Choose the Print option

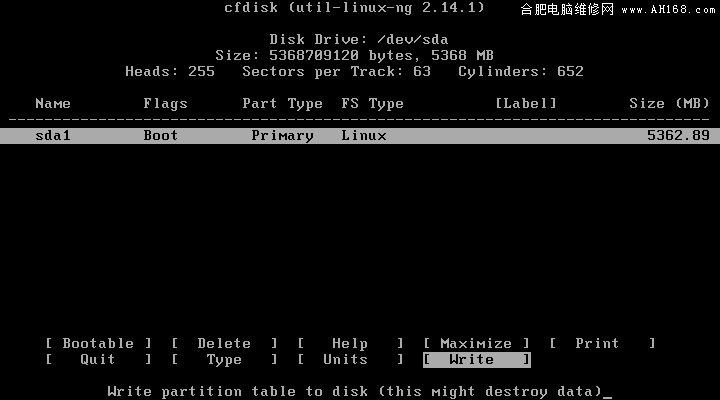pyautogui.click(x=602, y=344)
